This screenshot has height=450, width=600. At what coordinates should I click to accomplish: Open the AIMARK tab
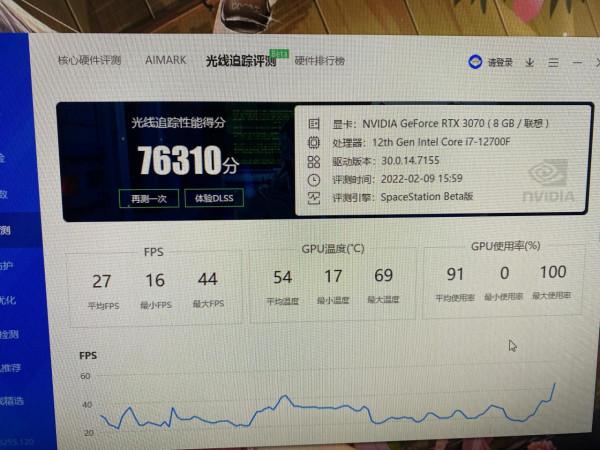[165, 60]
